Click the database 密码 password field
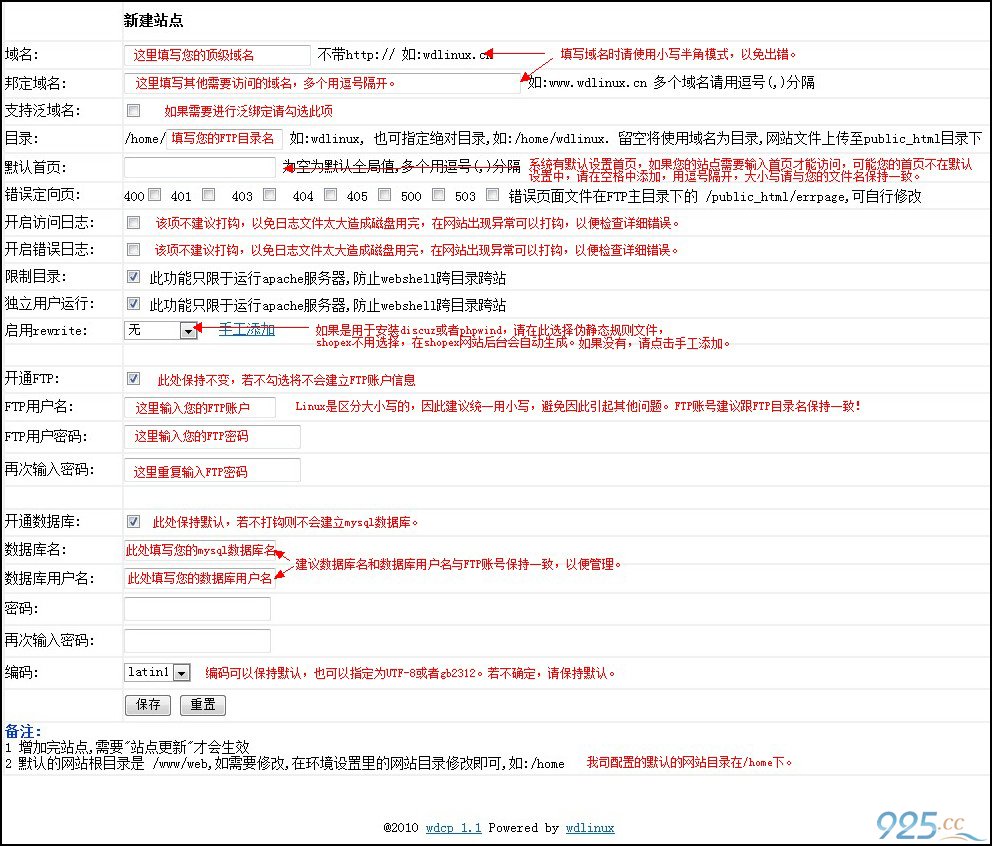992x846 pixels. pos(197,609)
